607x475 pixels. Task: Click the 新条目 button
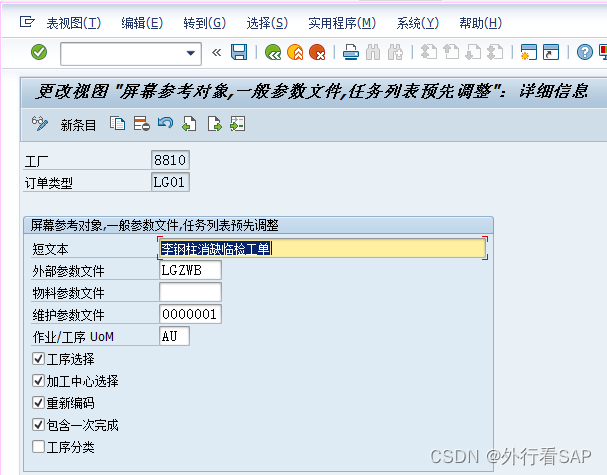(78, 125)
